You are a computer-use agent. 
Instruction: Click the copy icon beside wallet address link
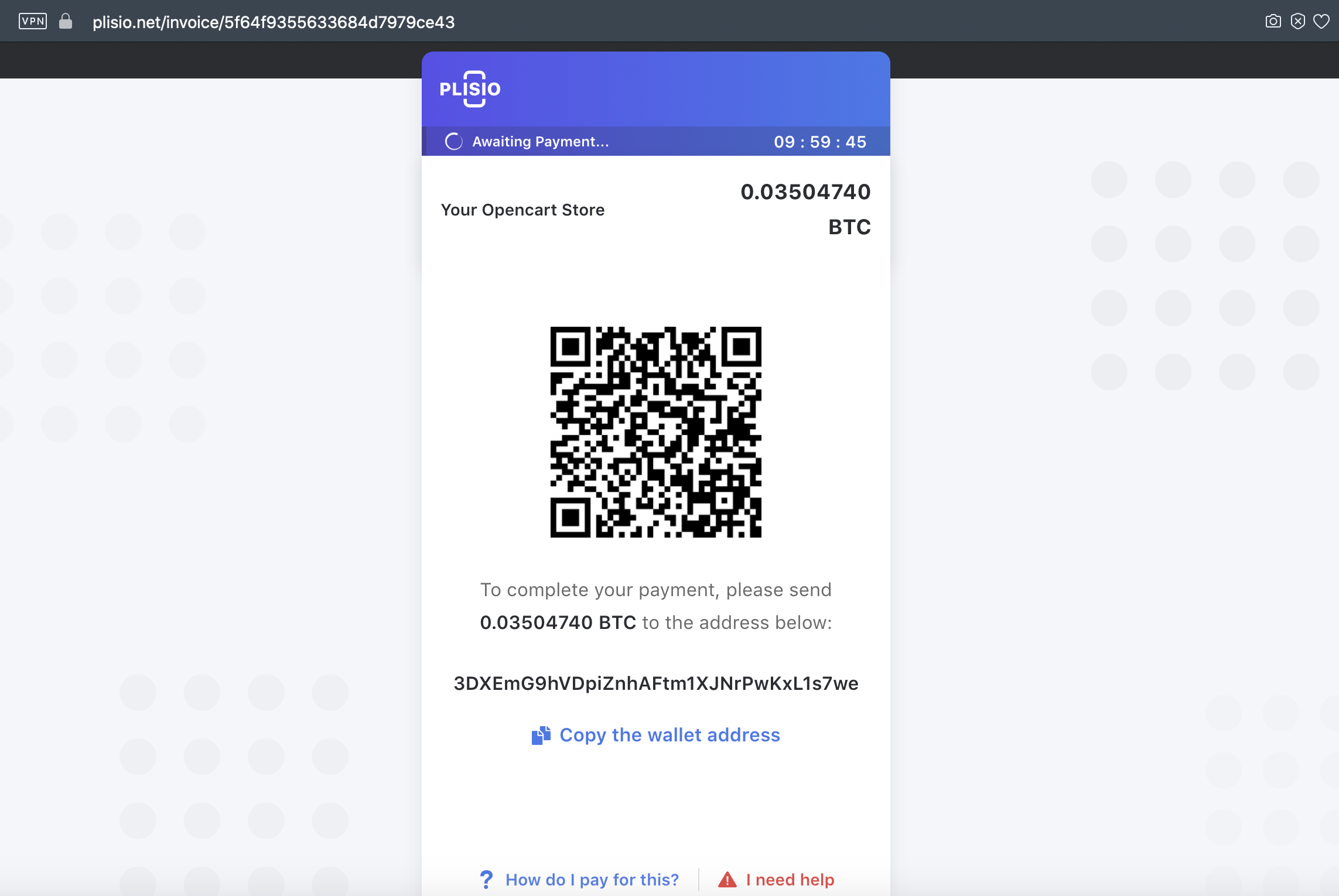(x=541, y=735)
